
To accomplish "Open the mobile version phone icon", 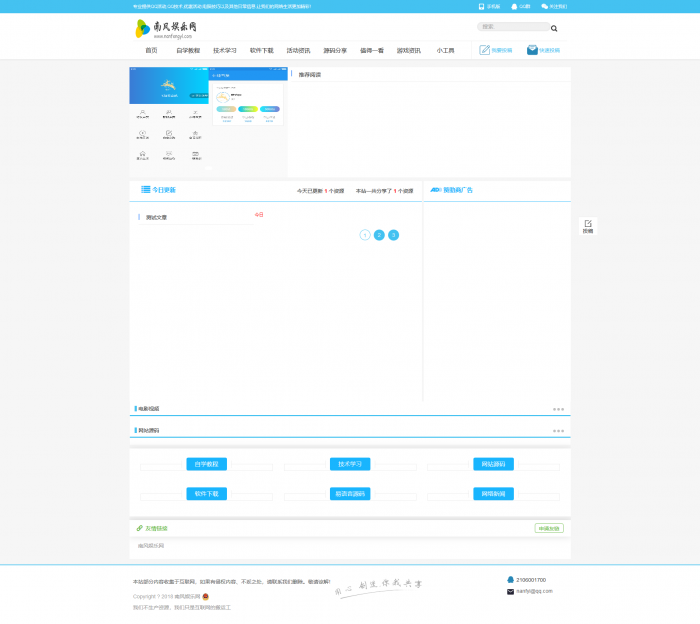I will [481, 6].
